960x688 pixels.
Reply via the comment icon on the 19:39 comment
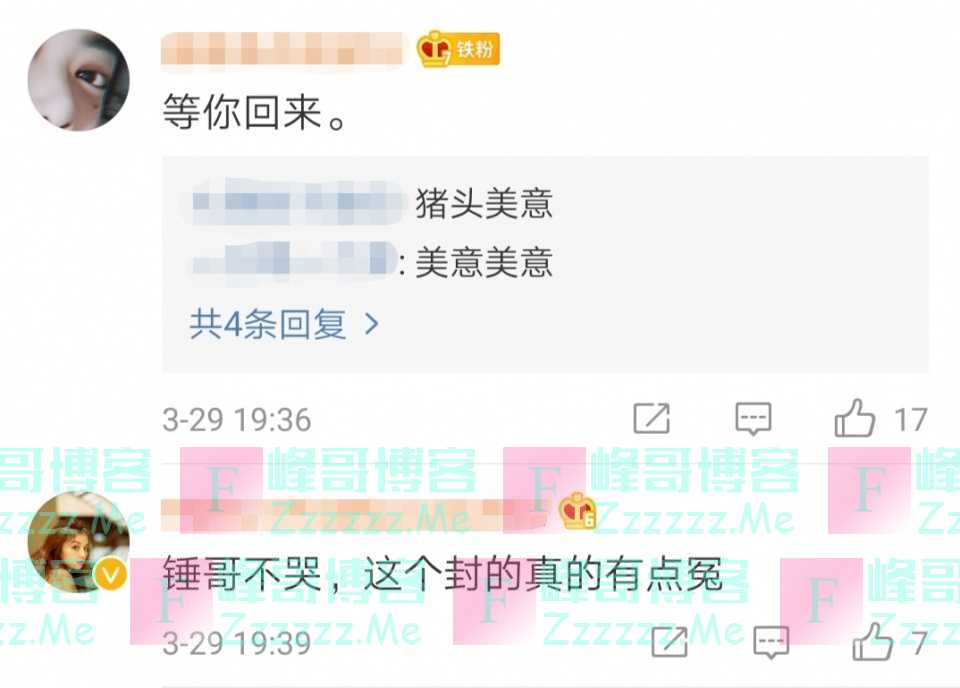tap(770, 642)
